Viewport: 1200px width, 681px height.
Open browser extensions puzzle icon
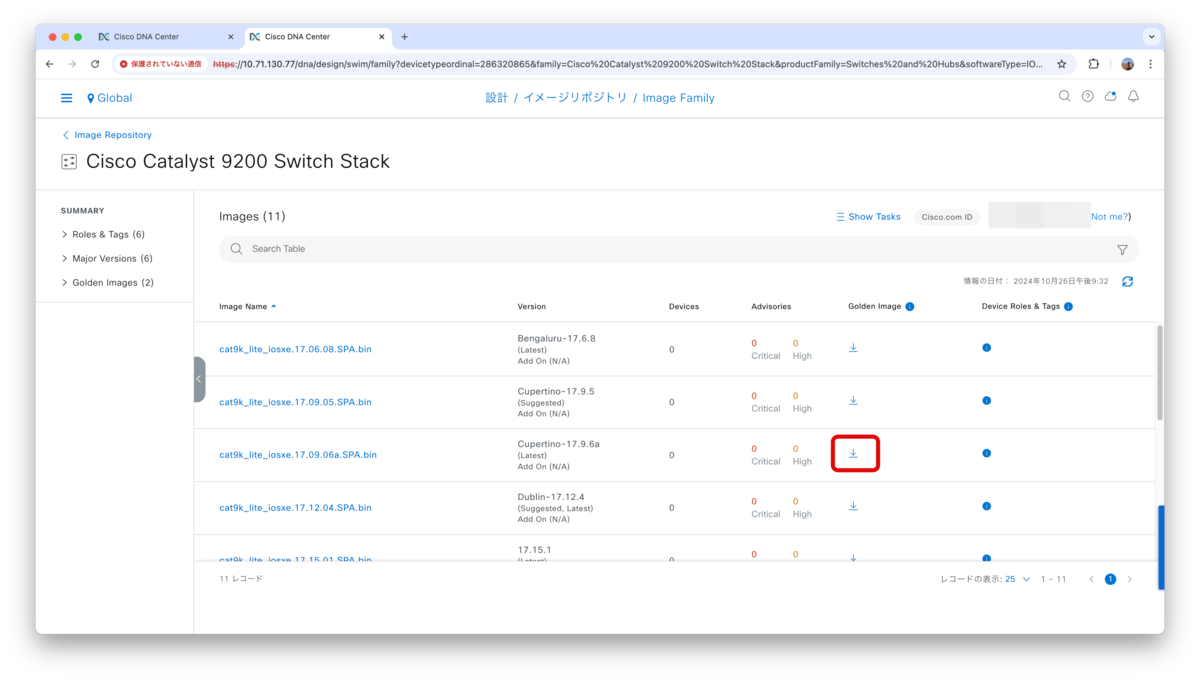click(1094, 64)
